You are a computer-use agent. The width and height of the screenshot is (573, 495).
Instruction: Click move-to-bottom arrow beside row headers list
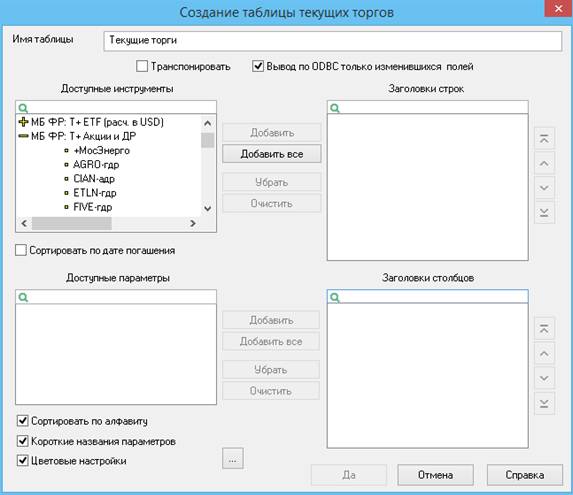(544, 213)
